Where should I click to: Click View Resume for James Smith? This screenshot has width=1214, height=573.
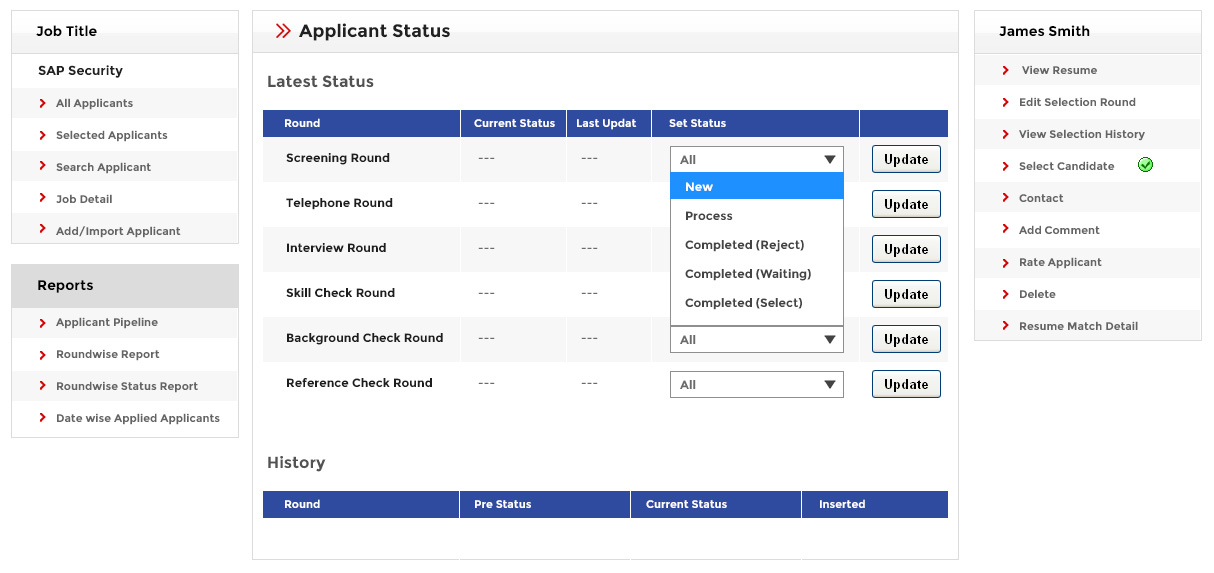(x=1059, y=70)
